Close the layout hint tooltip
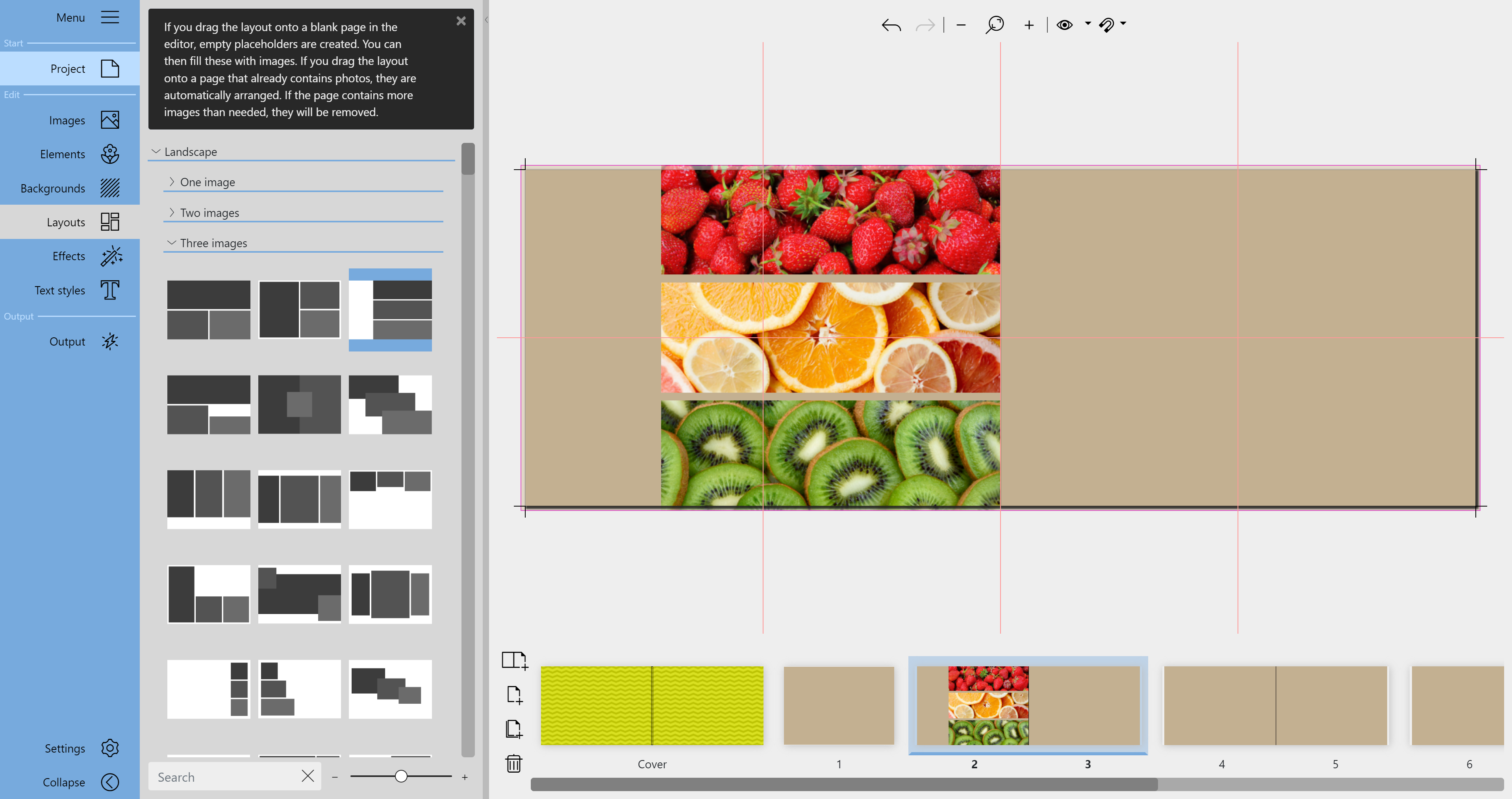 [461, 21]
